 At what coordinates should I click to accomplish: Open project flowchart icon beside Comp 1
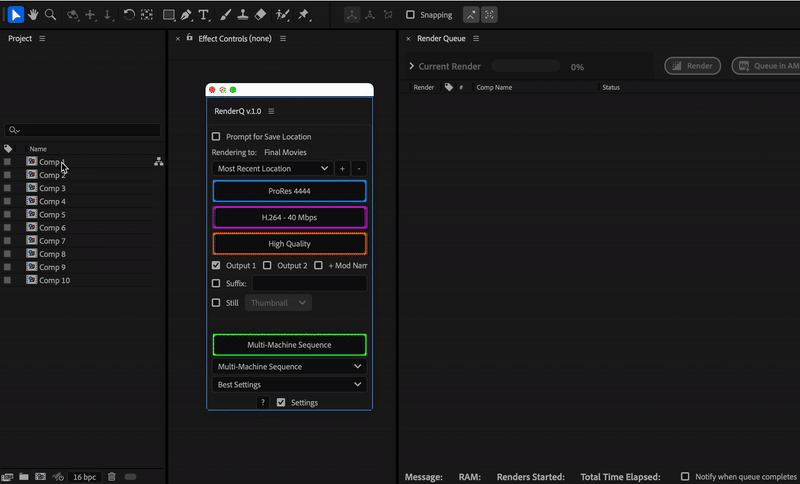[x=159, y=162]
